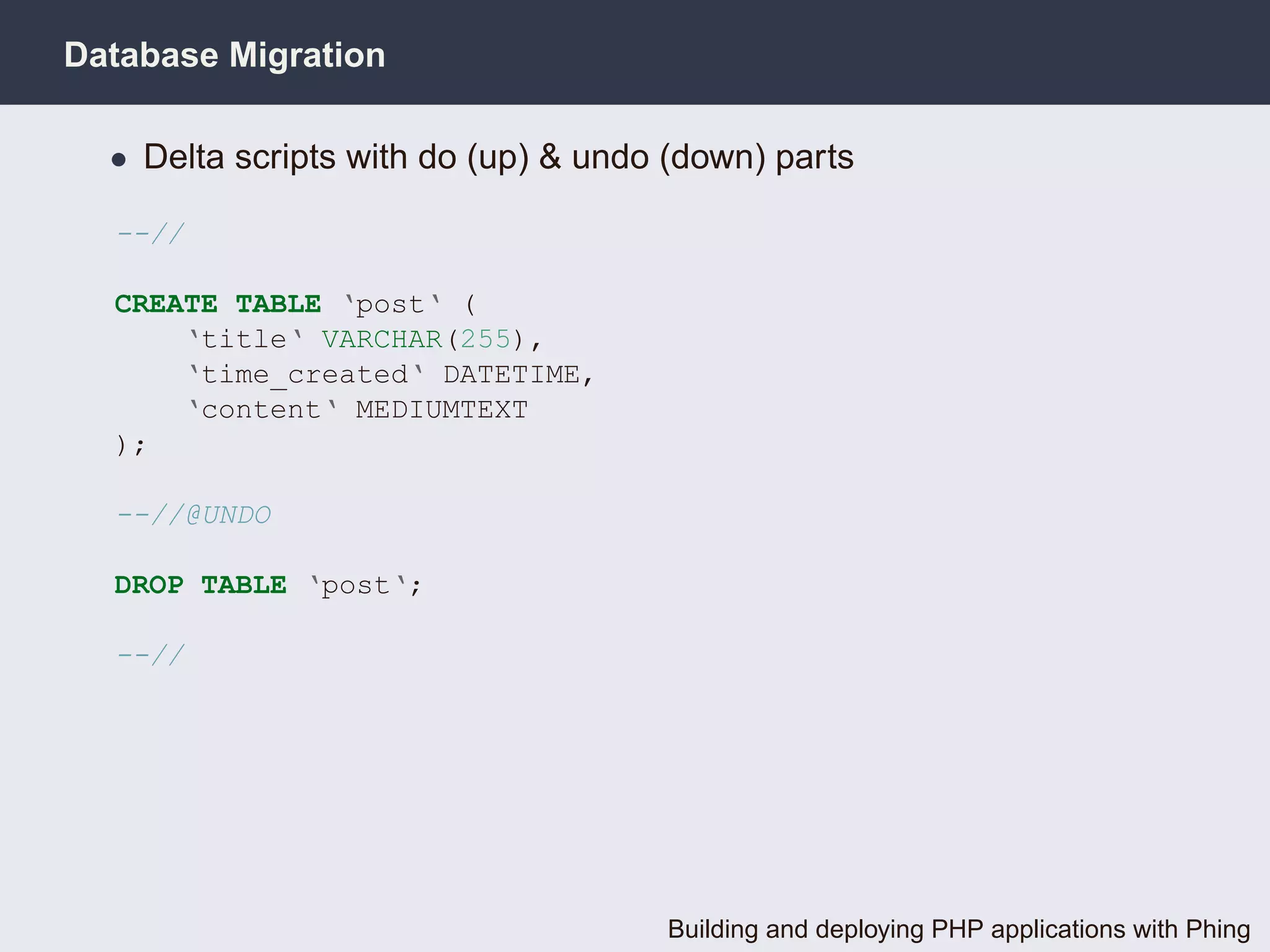Click the 'content' column name

[261, 410]
